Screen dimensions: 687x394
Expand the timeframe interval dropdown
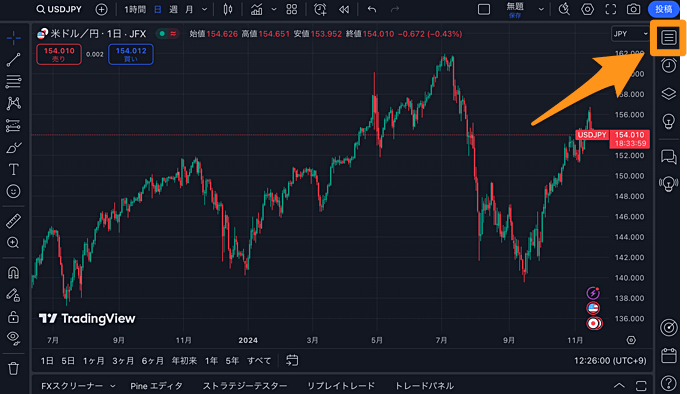(x=205, y=9)
